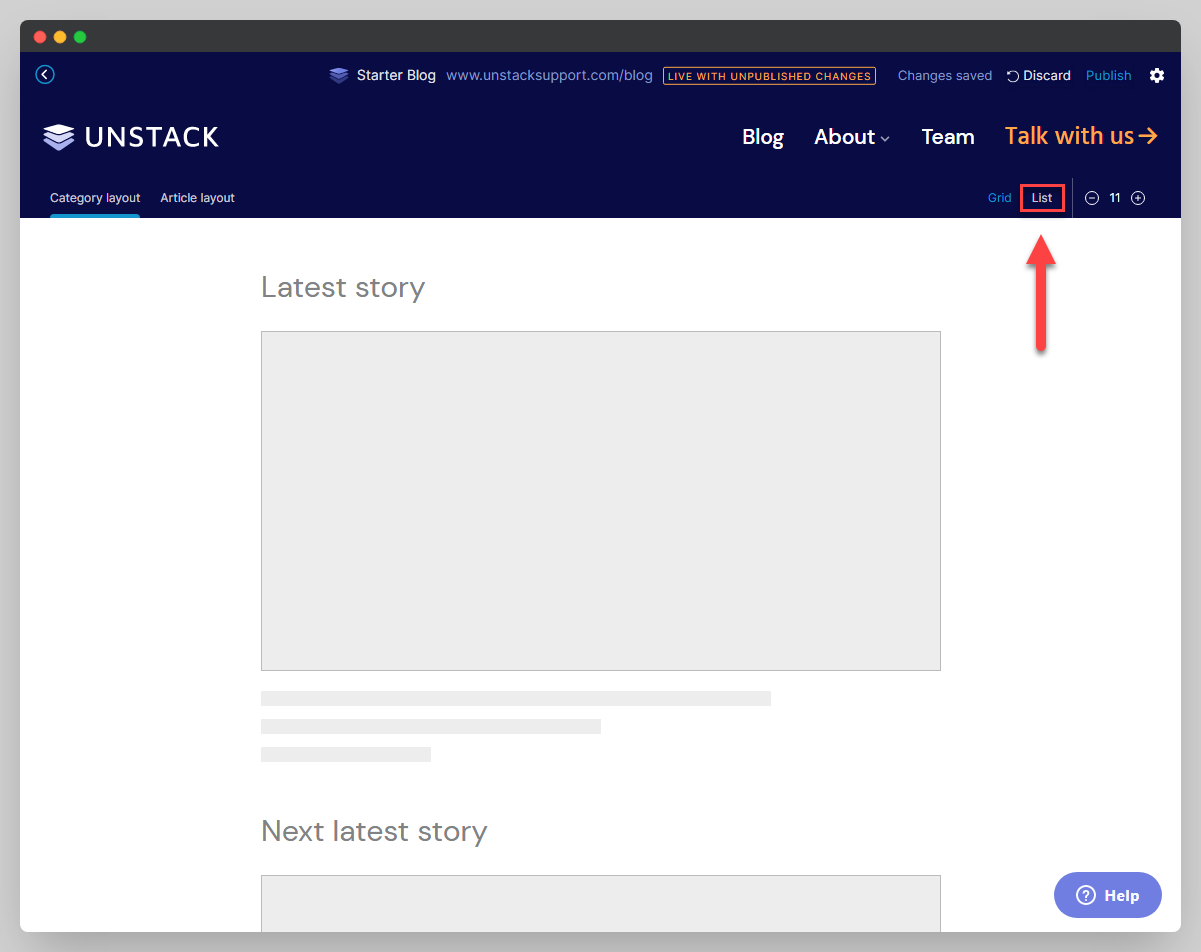Open the www.unstacksupport.com/blog link
The width and height of the screenshot is (1201, 952).
point(549,76)
